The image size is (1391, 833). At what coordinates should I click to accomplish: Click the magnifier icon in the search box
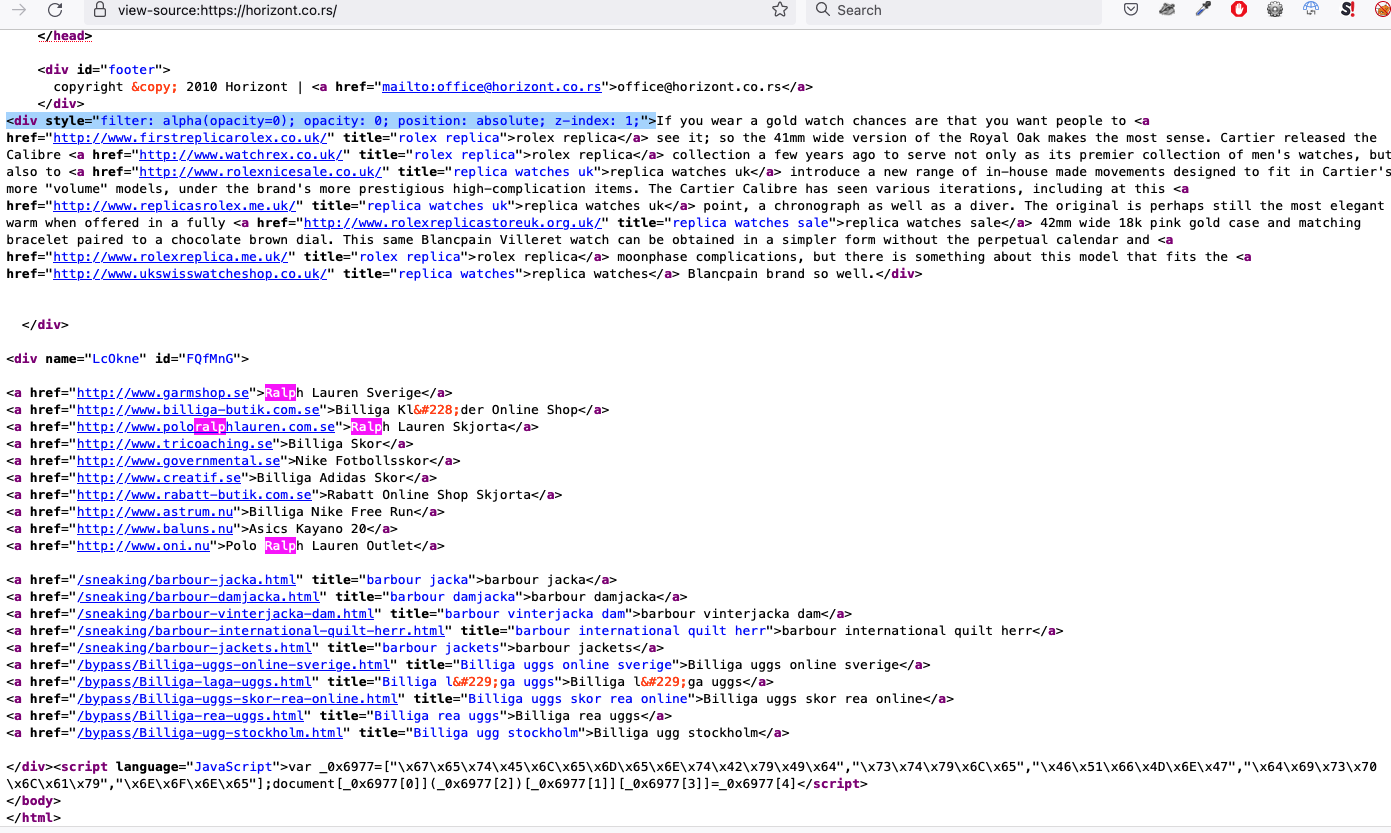click(x=822, y=10)
